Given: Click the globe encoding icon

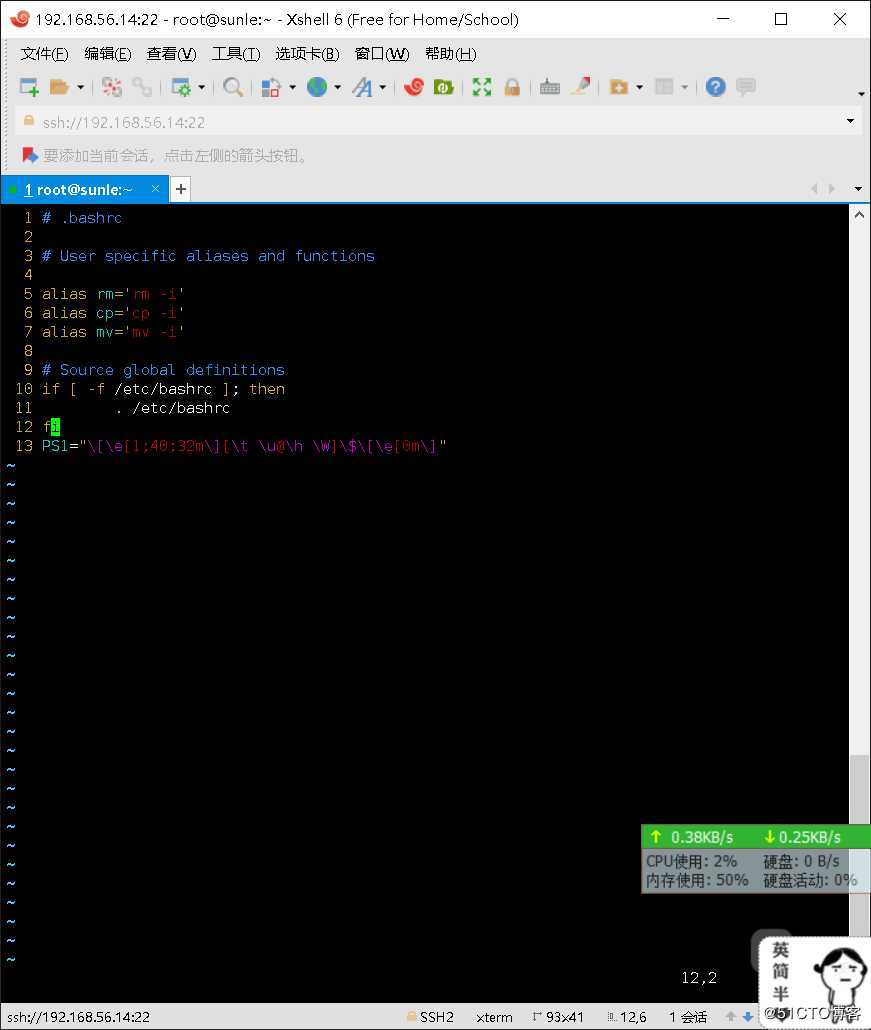Looking at the screenshot, I should 317,87.
